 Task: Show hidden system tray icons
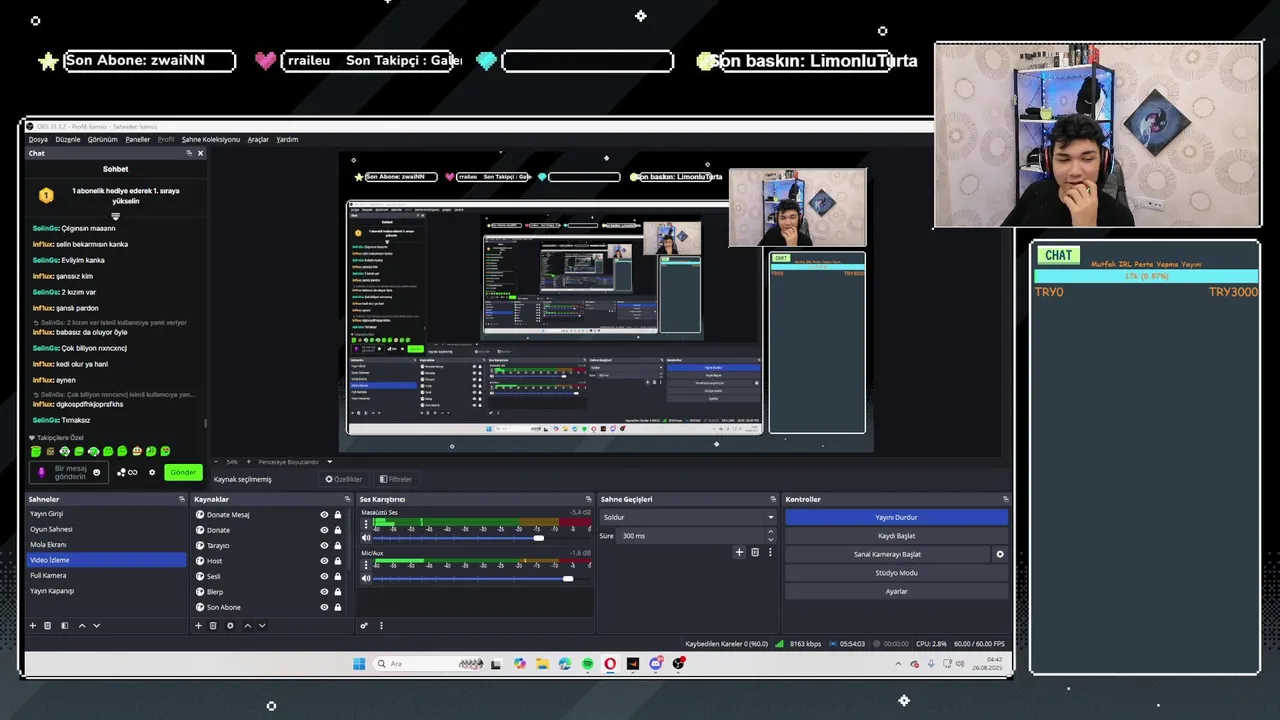(898, 664)
